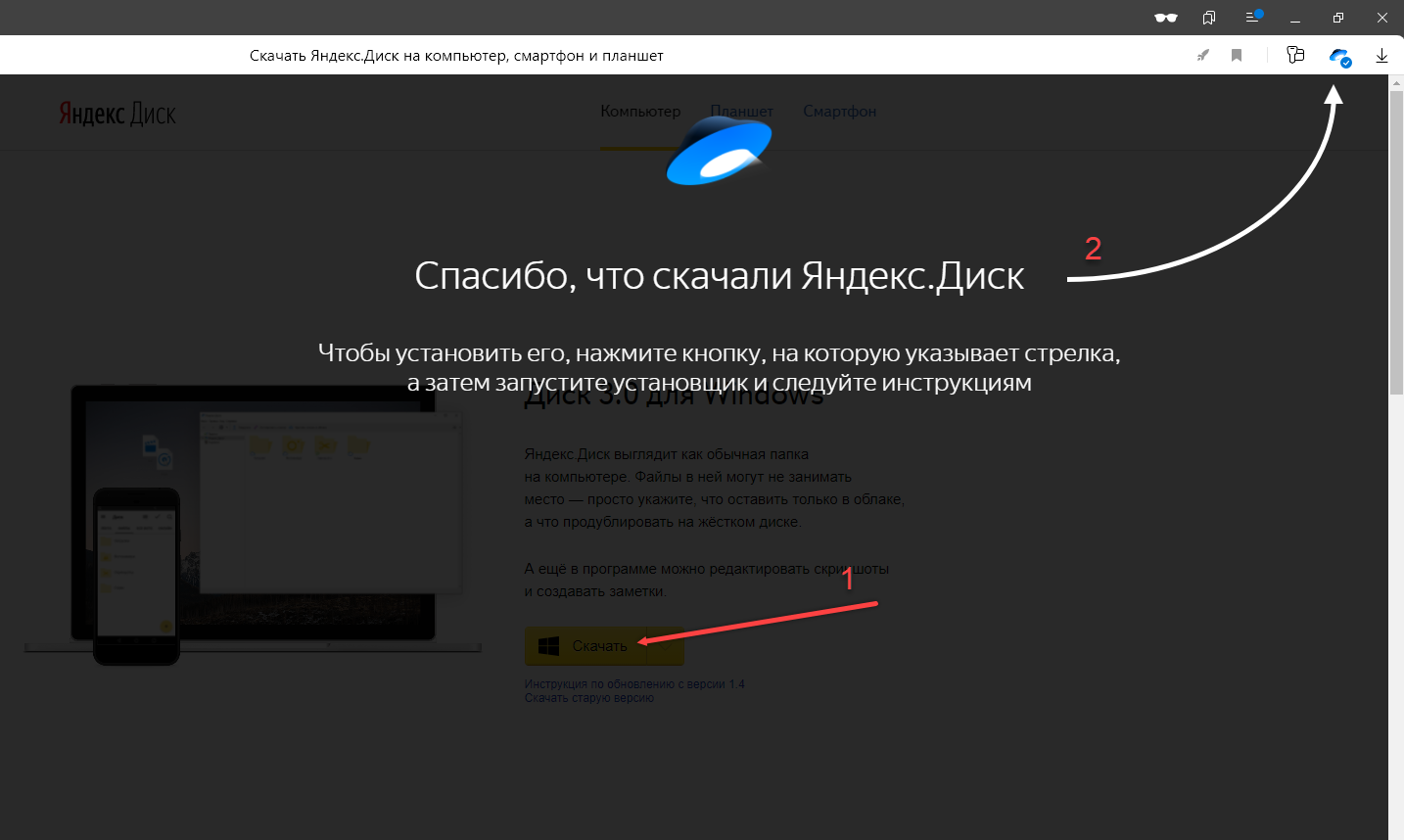The width and height of the screenshot is (1404, 840).
Task: Open link Инструкция по обновлению с версии 1.4
Action: tap(634, 684)
